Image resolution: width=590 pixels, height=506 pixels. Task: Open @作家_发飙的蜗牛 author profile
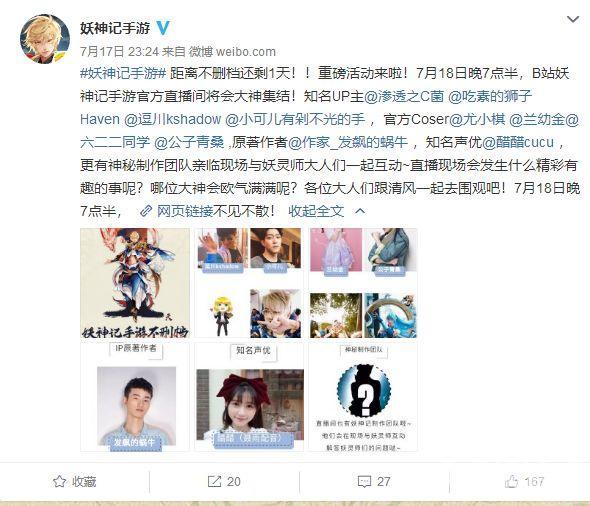[348, 142]
